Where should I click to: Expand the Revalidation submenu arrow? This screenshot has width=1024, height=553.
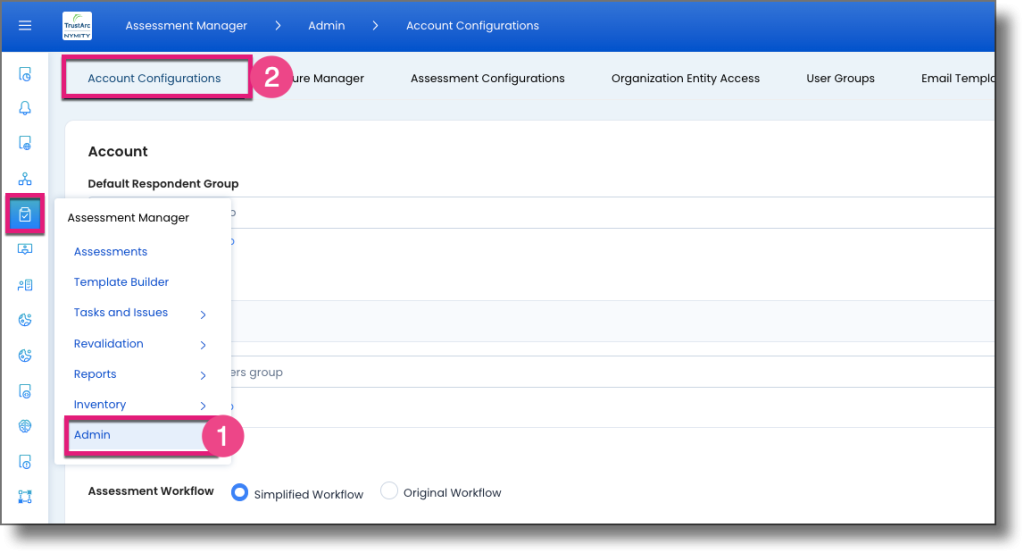pos(203,345)
